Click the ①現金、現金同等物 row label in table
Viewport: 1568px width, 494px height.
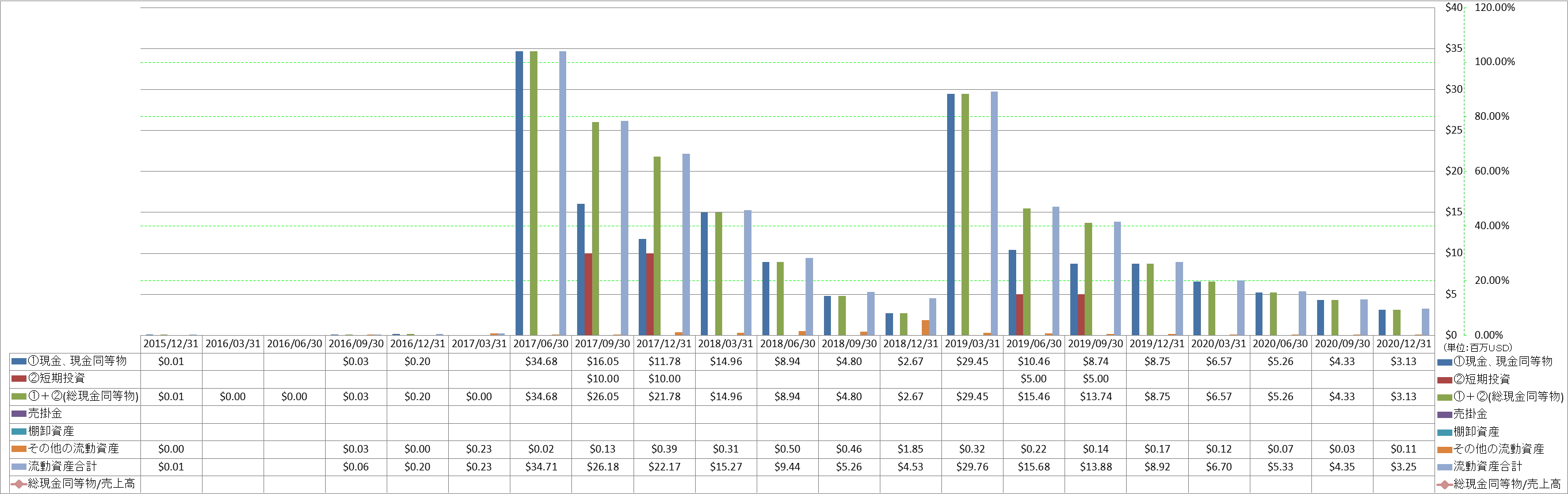tap(77, 361)
